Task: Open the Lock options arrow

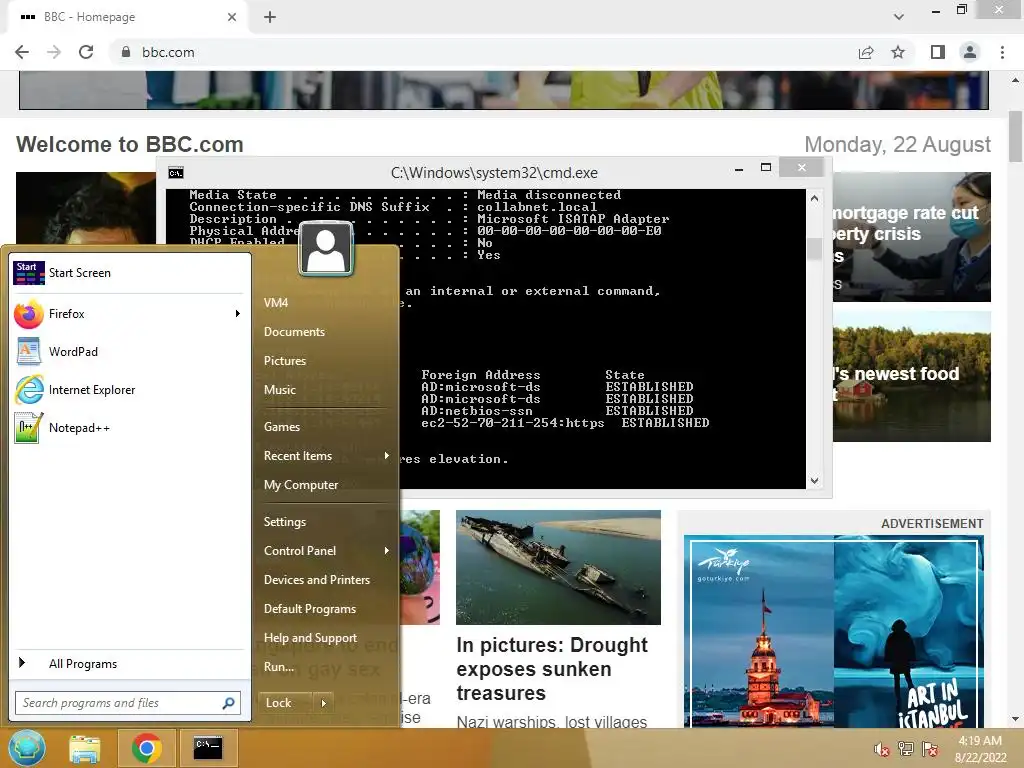Action: [323, 703]
